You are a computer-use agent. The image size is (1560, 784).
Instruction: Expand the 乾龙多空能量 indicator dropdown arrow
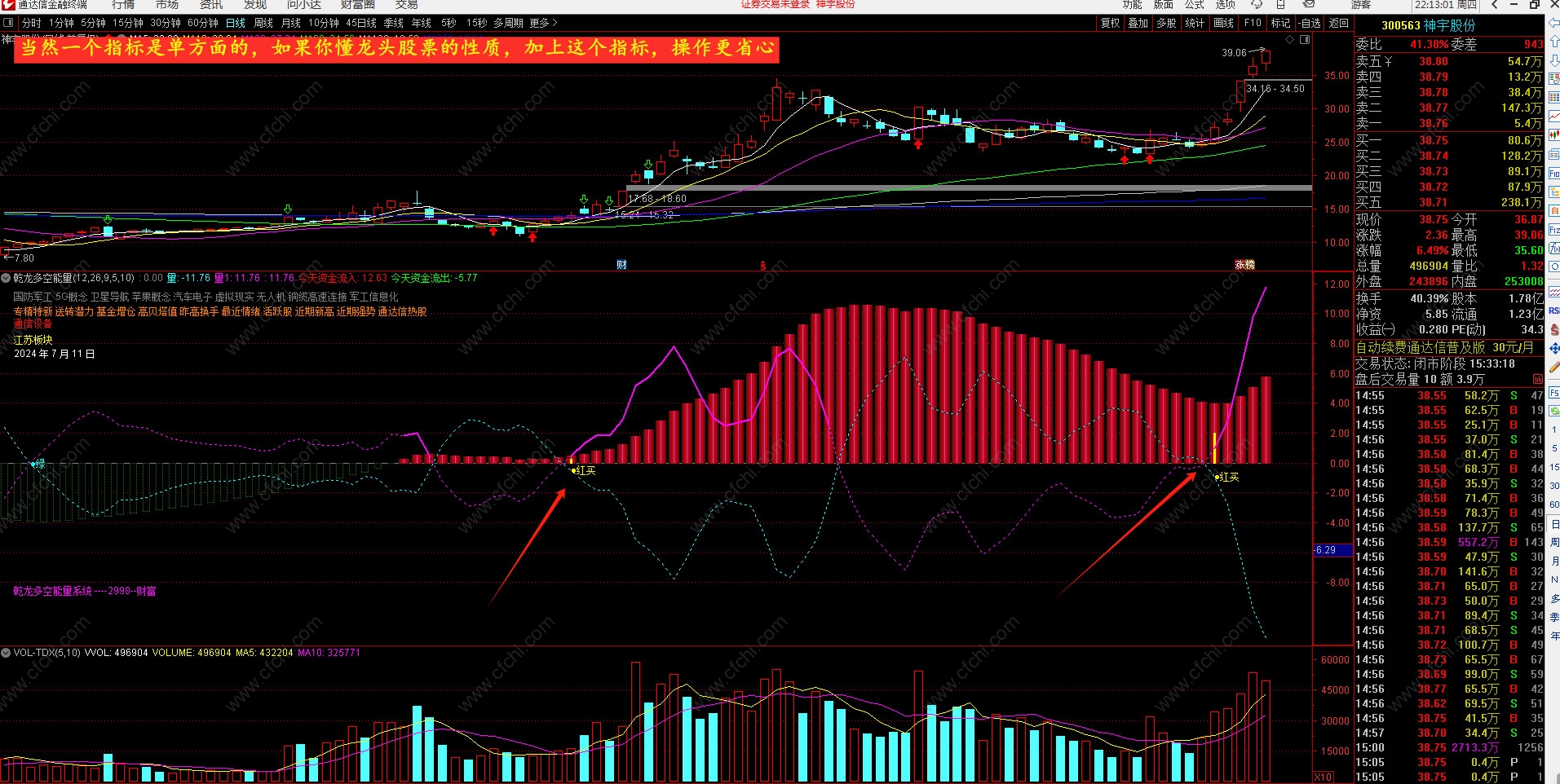point(6,278)
